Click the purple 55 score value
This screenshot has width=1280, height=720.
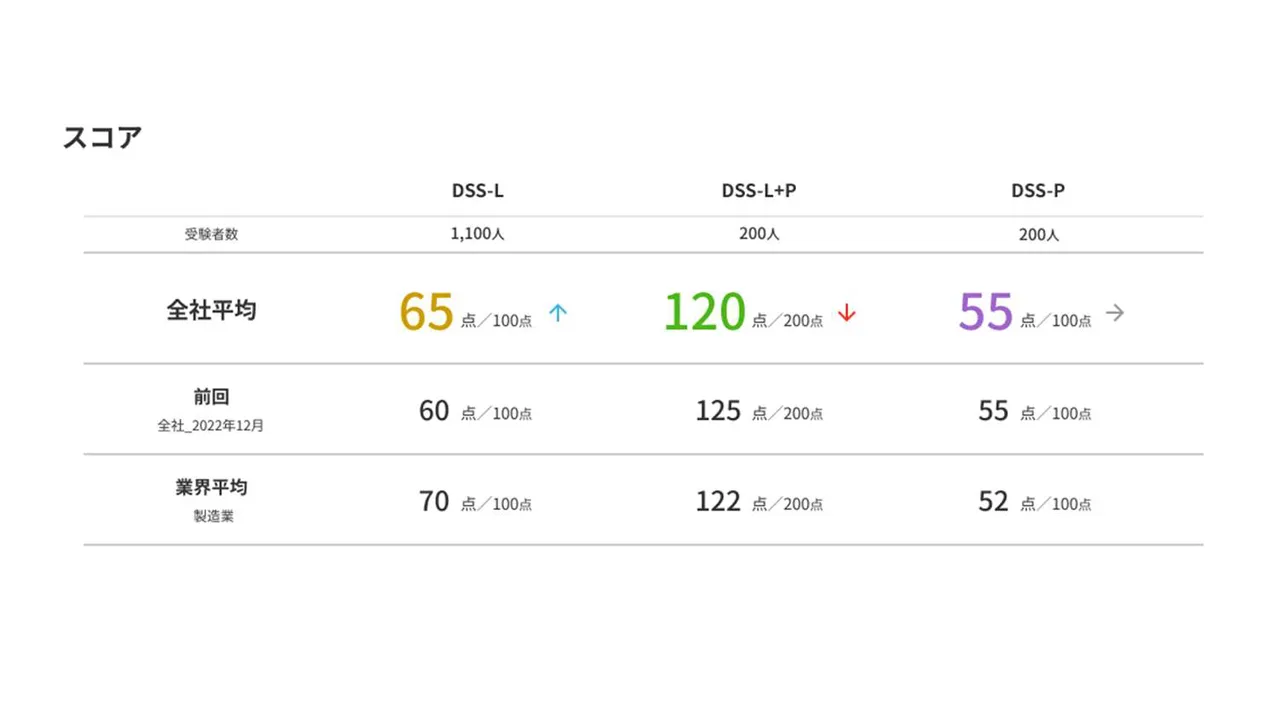click(986, 311)
